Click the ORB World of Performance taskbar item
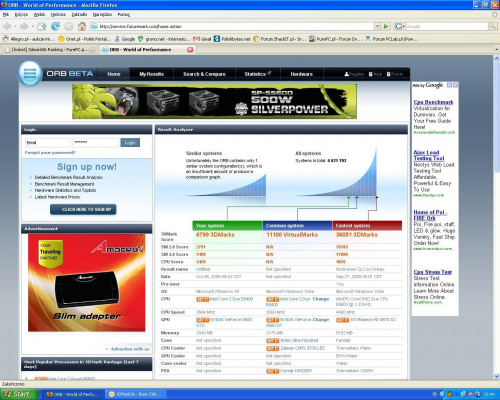 click(x=72, y=394)
